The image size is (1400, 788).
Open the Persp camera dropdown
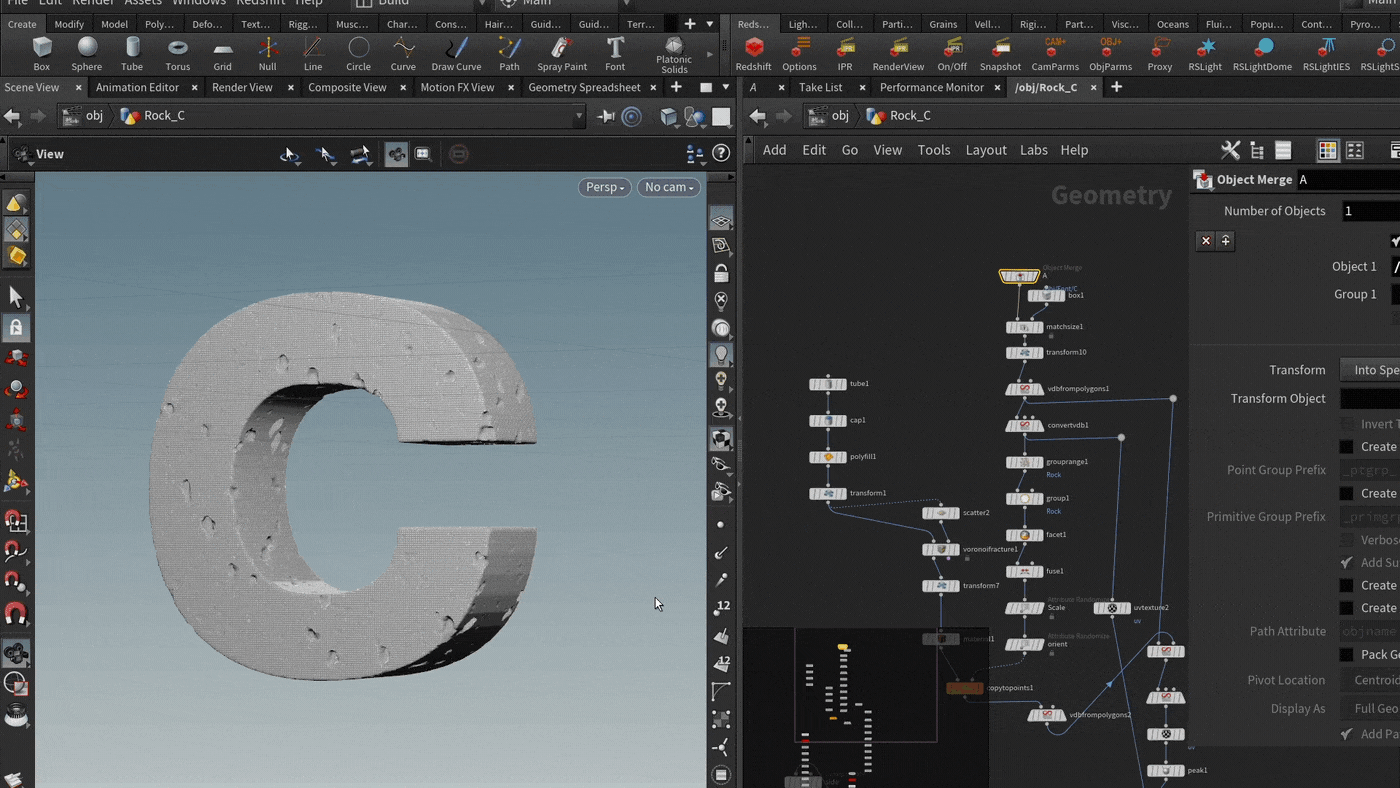click(x=604, y=187)
